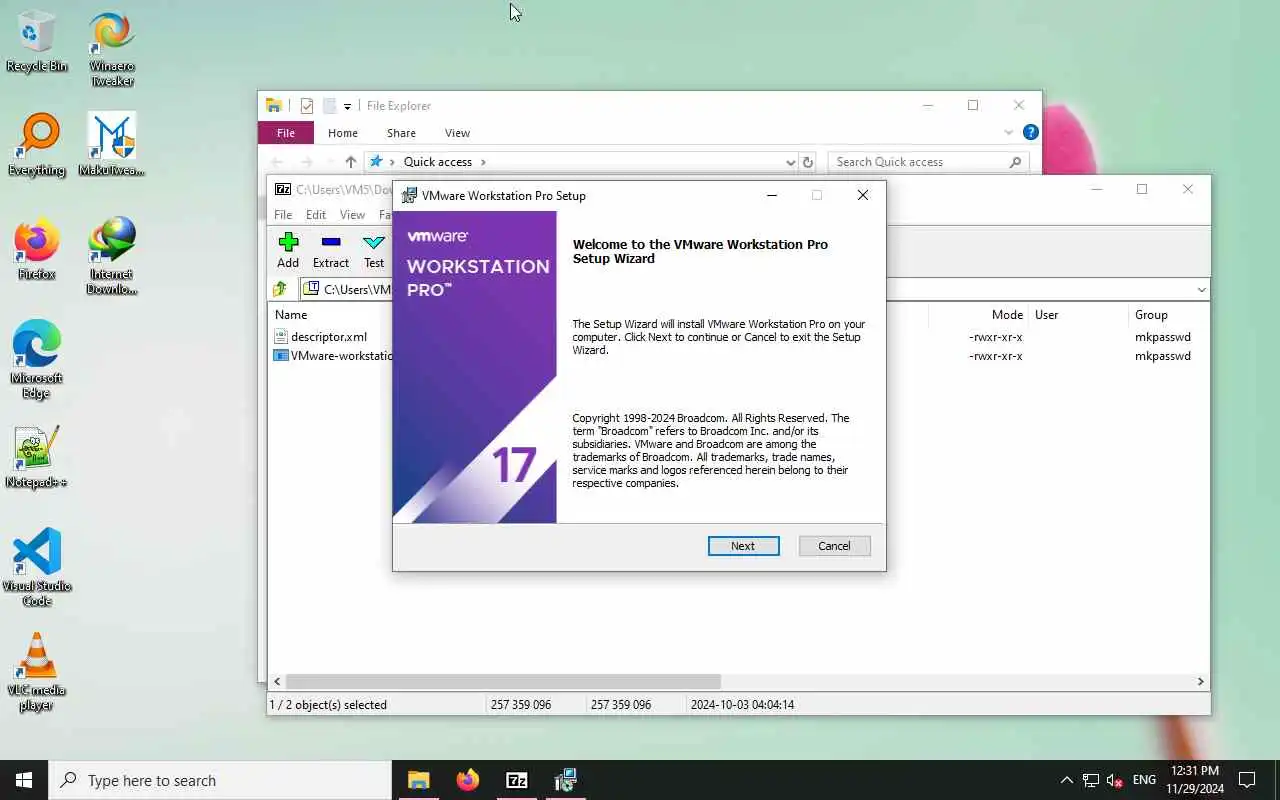This screenshot has height=800, width=1280.
Task: Switch to Home tab in File Explorer
Action: pos(343,133)
